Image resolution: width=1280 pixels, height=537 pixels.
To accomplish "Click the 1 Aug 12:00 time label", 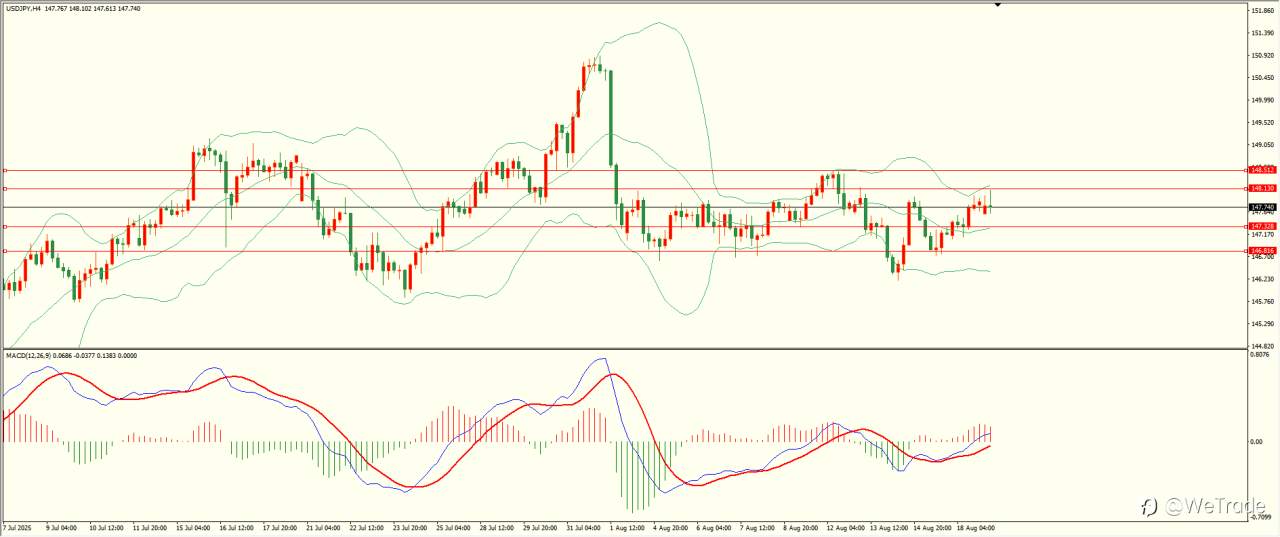I will coord(628,527).
